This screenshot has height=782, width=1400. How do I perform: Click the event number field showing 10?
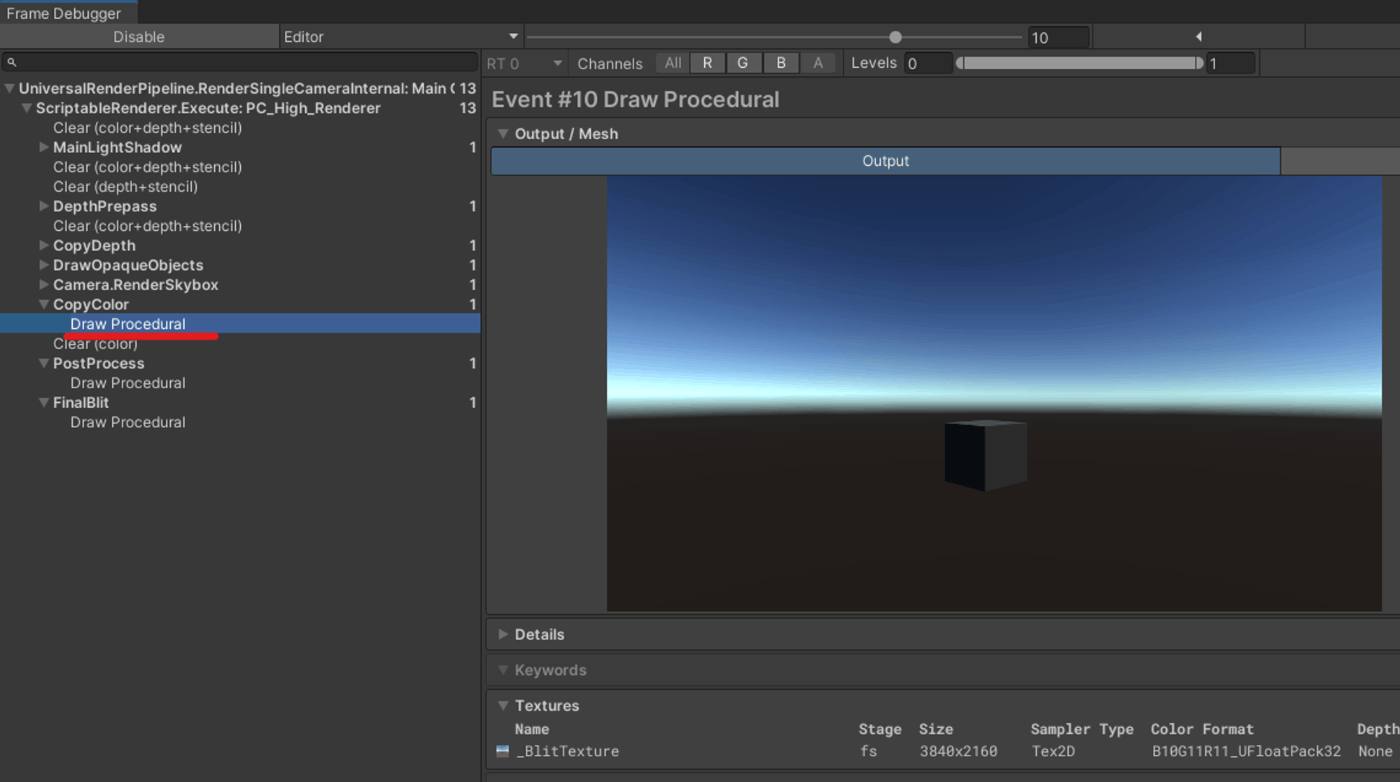[1057, 36]
